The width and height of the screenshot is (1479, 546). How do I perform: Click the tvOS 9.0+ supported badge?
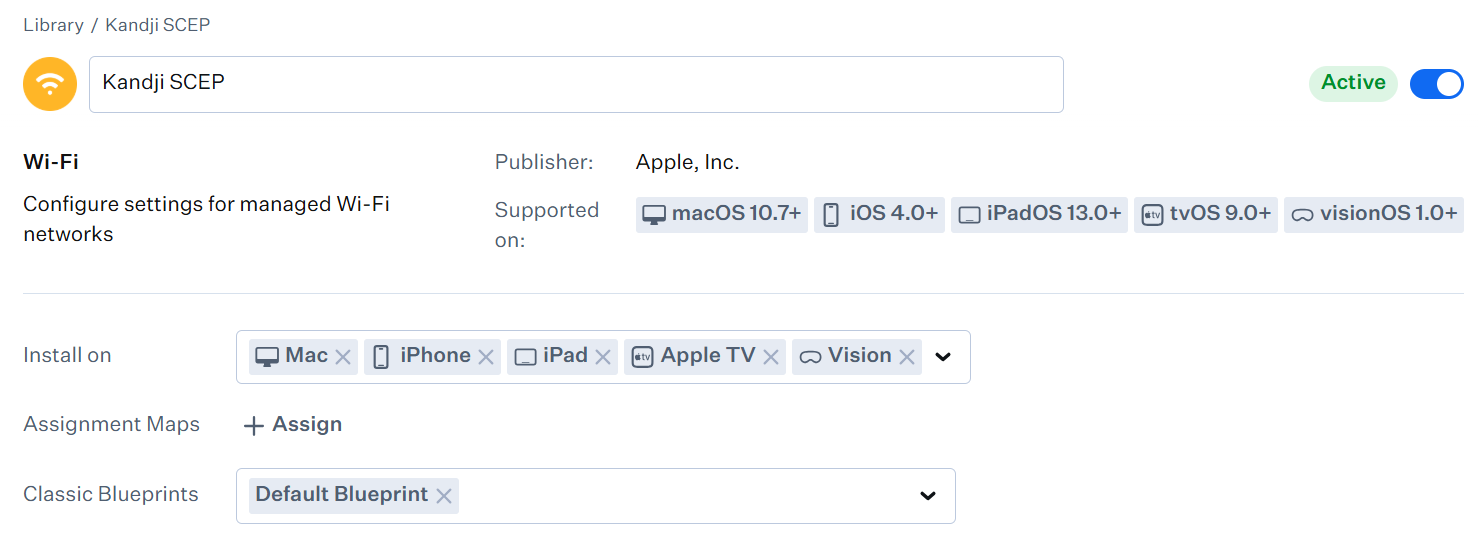pyautogui.click(x=1206, y=214)
